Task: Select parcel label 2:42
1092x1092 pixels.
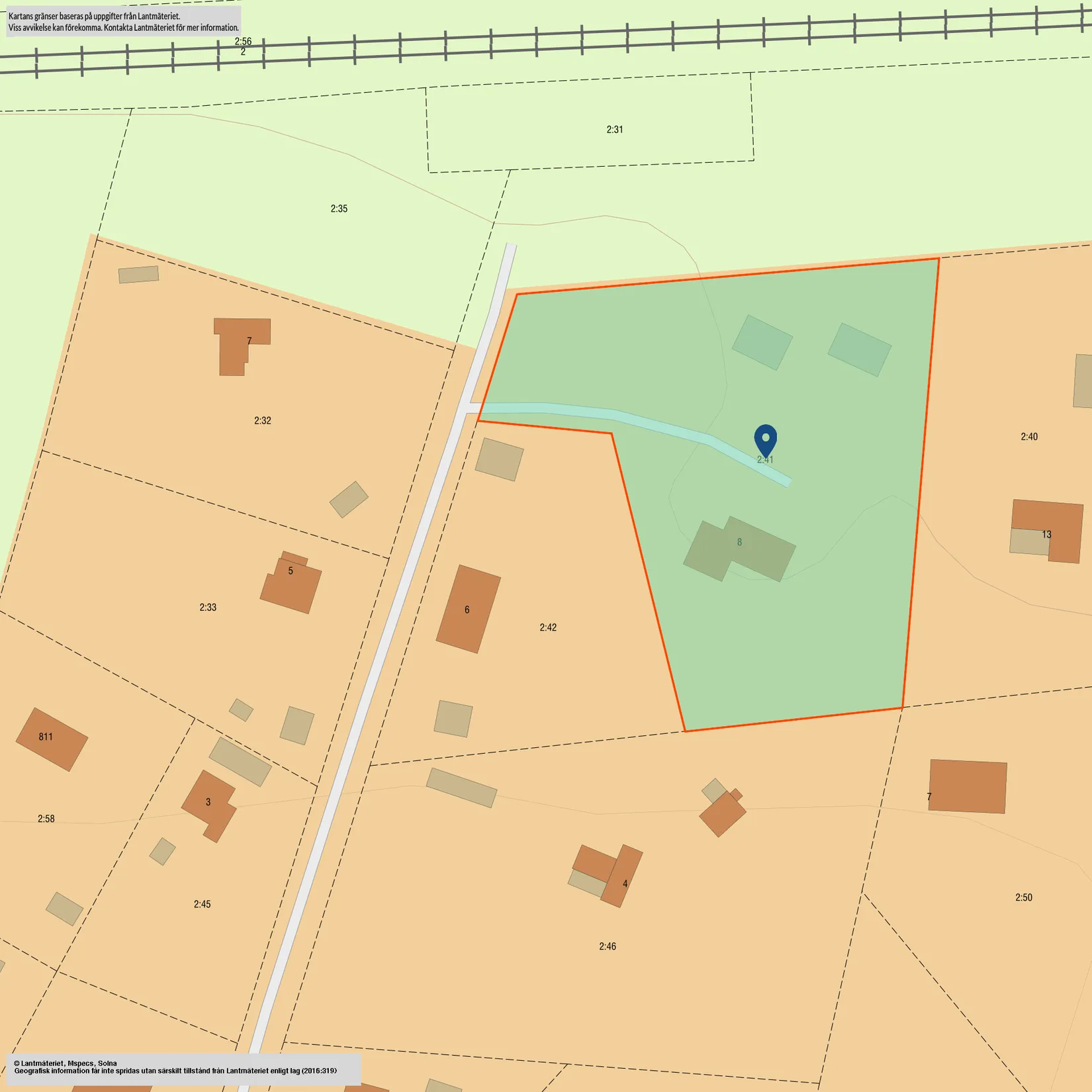Action: (548, 627)
